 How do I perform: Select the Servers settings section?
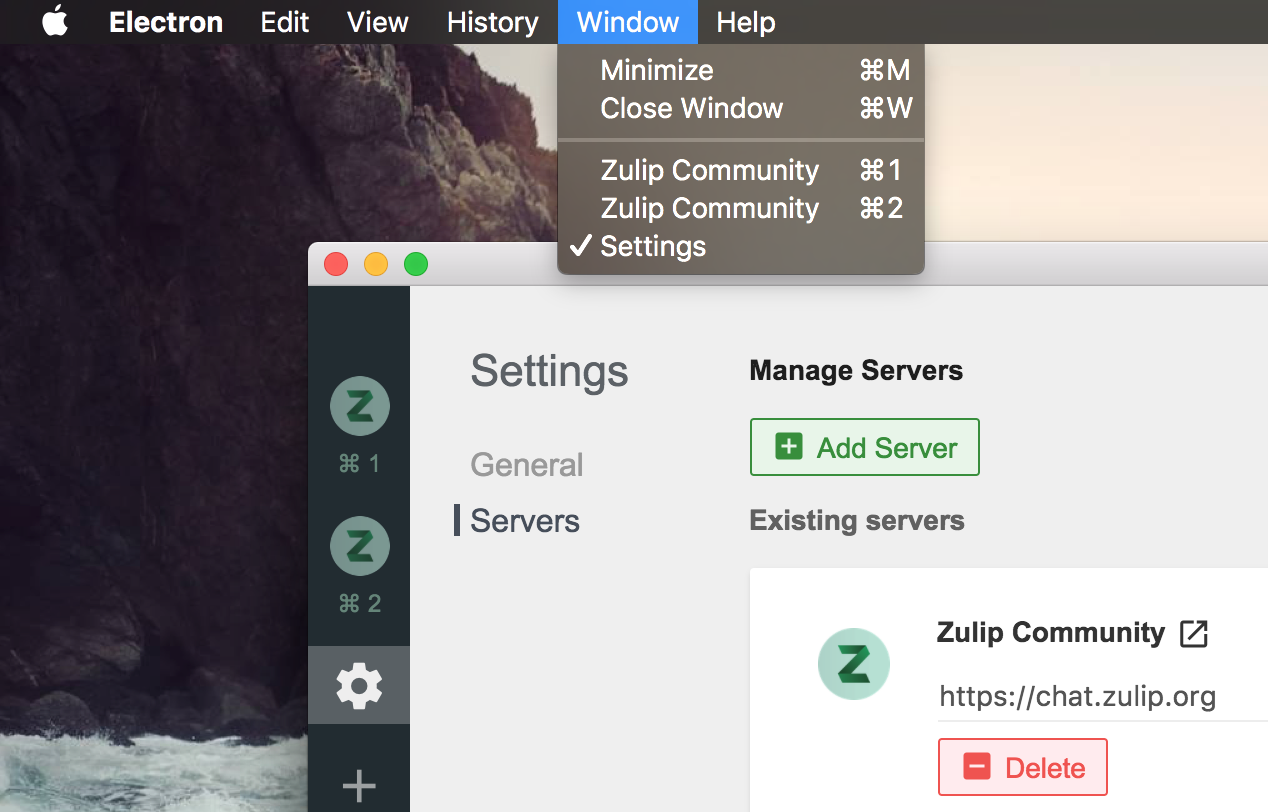point(525,521)
